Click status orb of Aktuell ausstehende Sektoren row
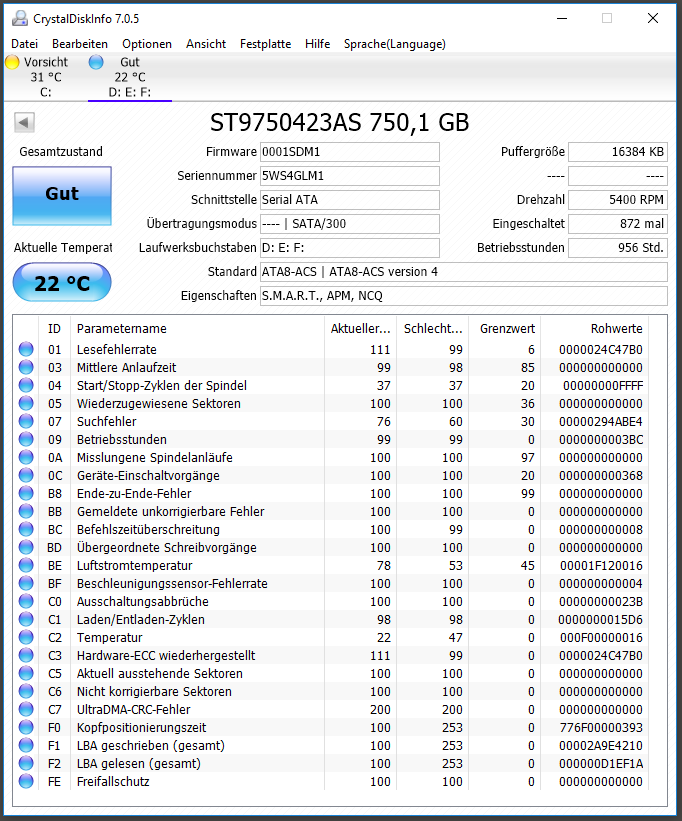Screen dimensions: 682x821 tap(26, 673)
